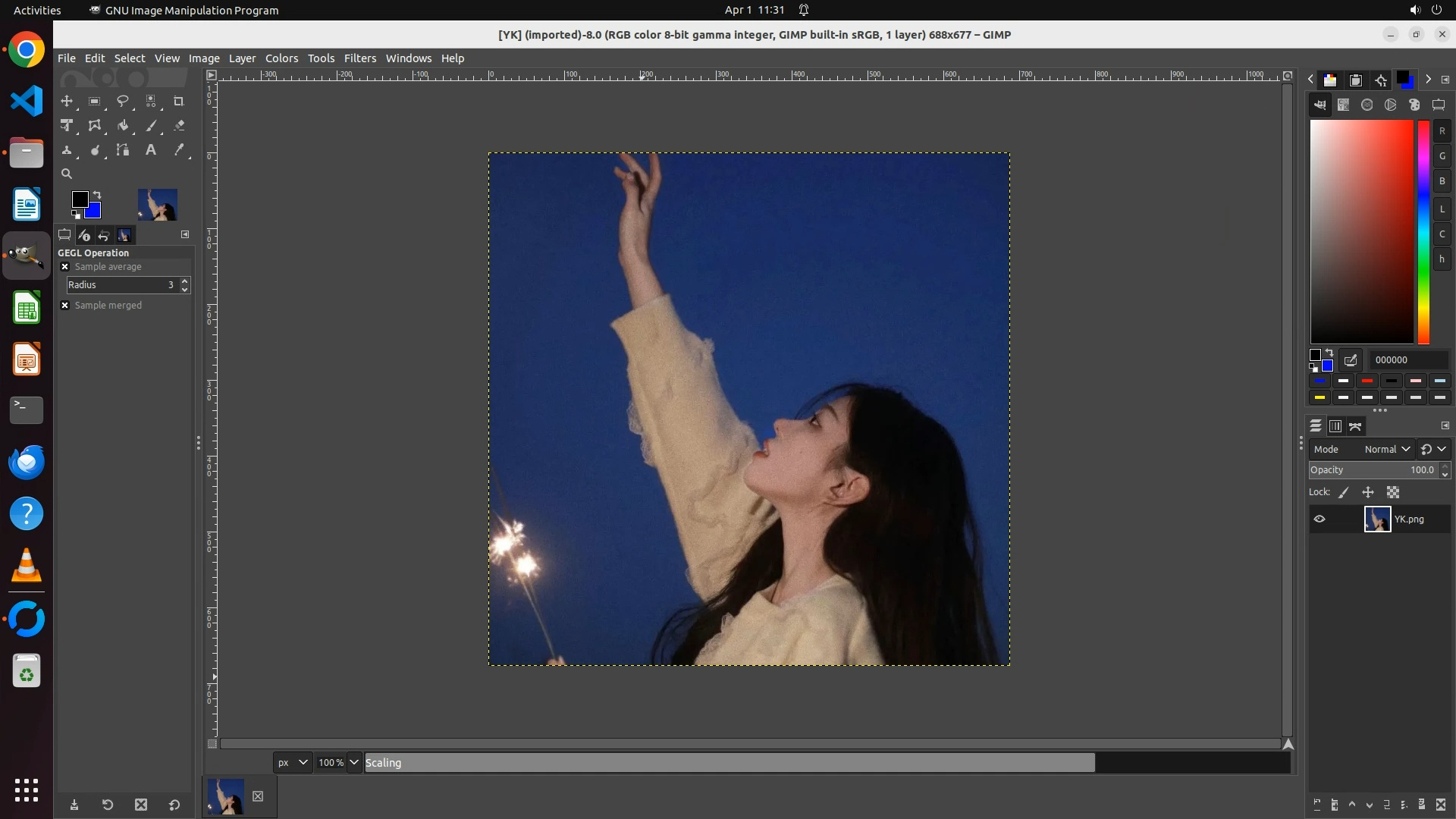Select the Free Select lasso tool

point(122,101)
